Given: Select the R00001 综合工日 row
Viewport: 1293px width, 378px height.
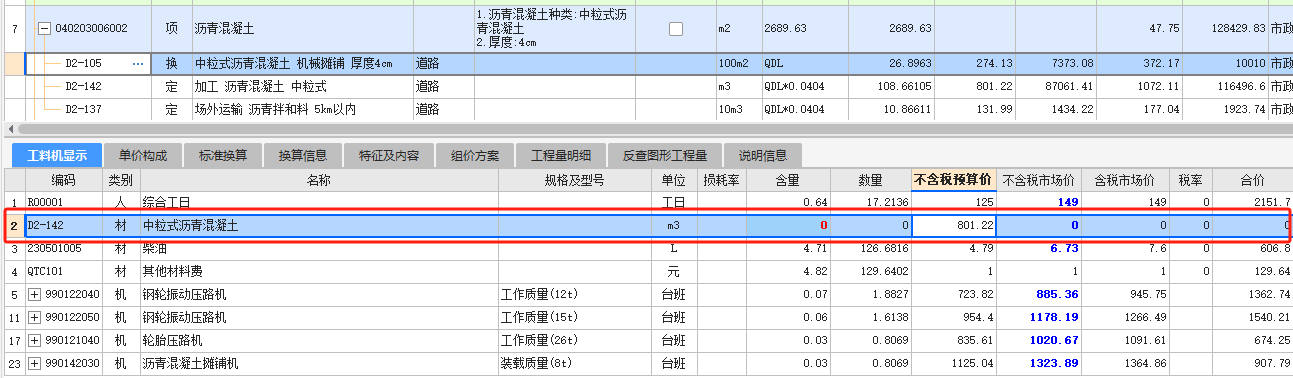Looking at the screenshot, I should click(x=646, y=203).
